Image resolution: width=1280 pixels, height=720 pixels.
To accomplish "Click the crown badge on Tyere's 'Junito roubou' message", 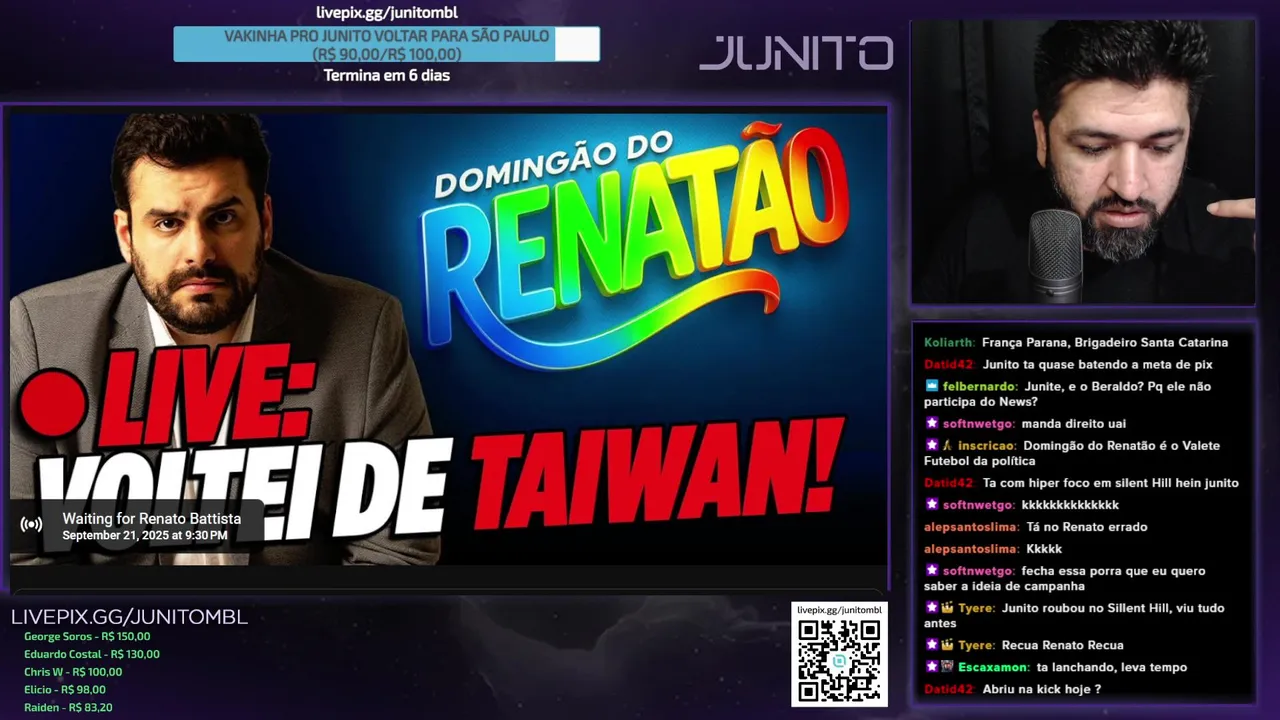I will 947,608.
